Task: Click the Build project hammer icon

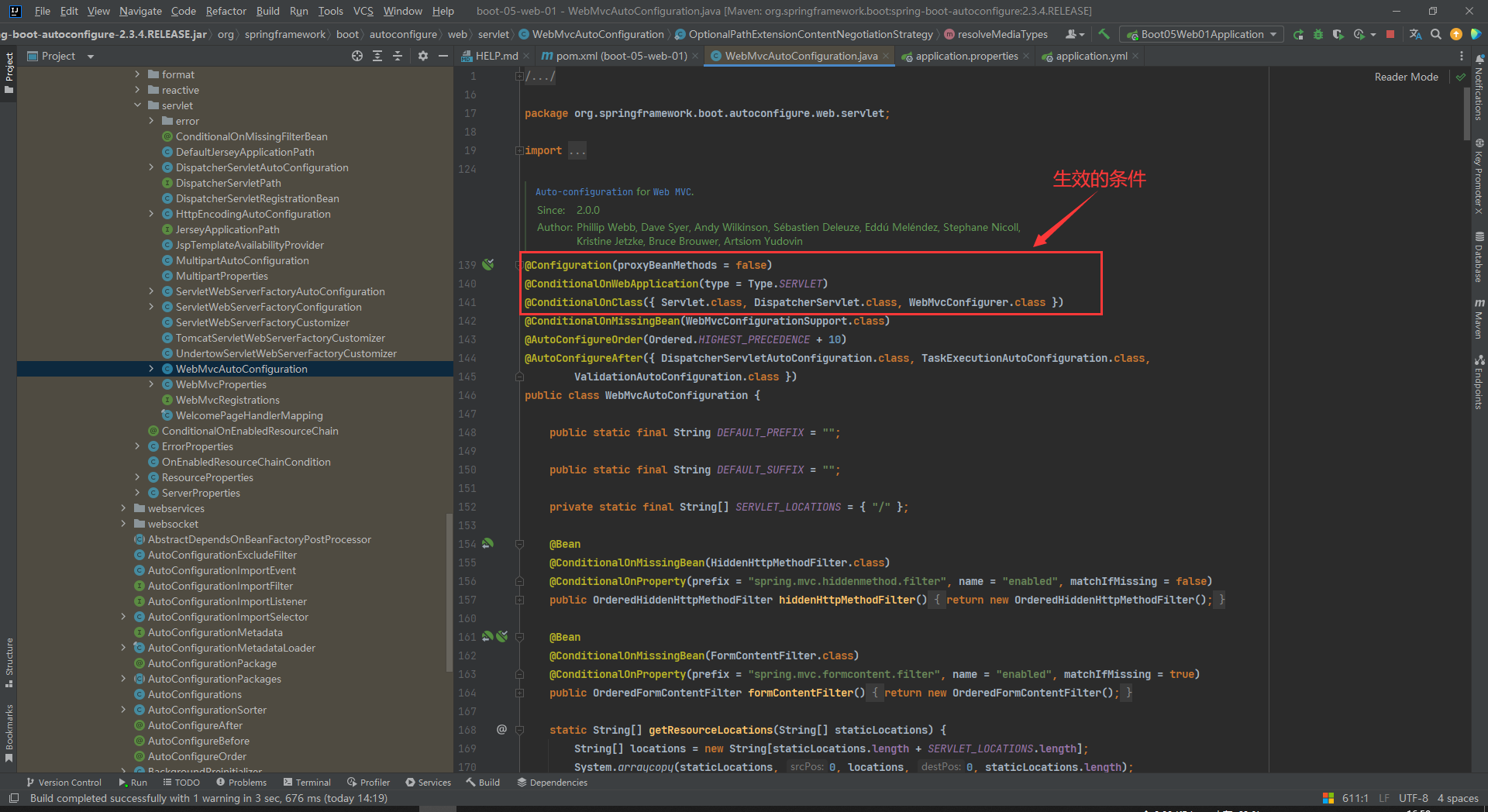Action: pyautogui.click(x=1104, y=34)
